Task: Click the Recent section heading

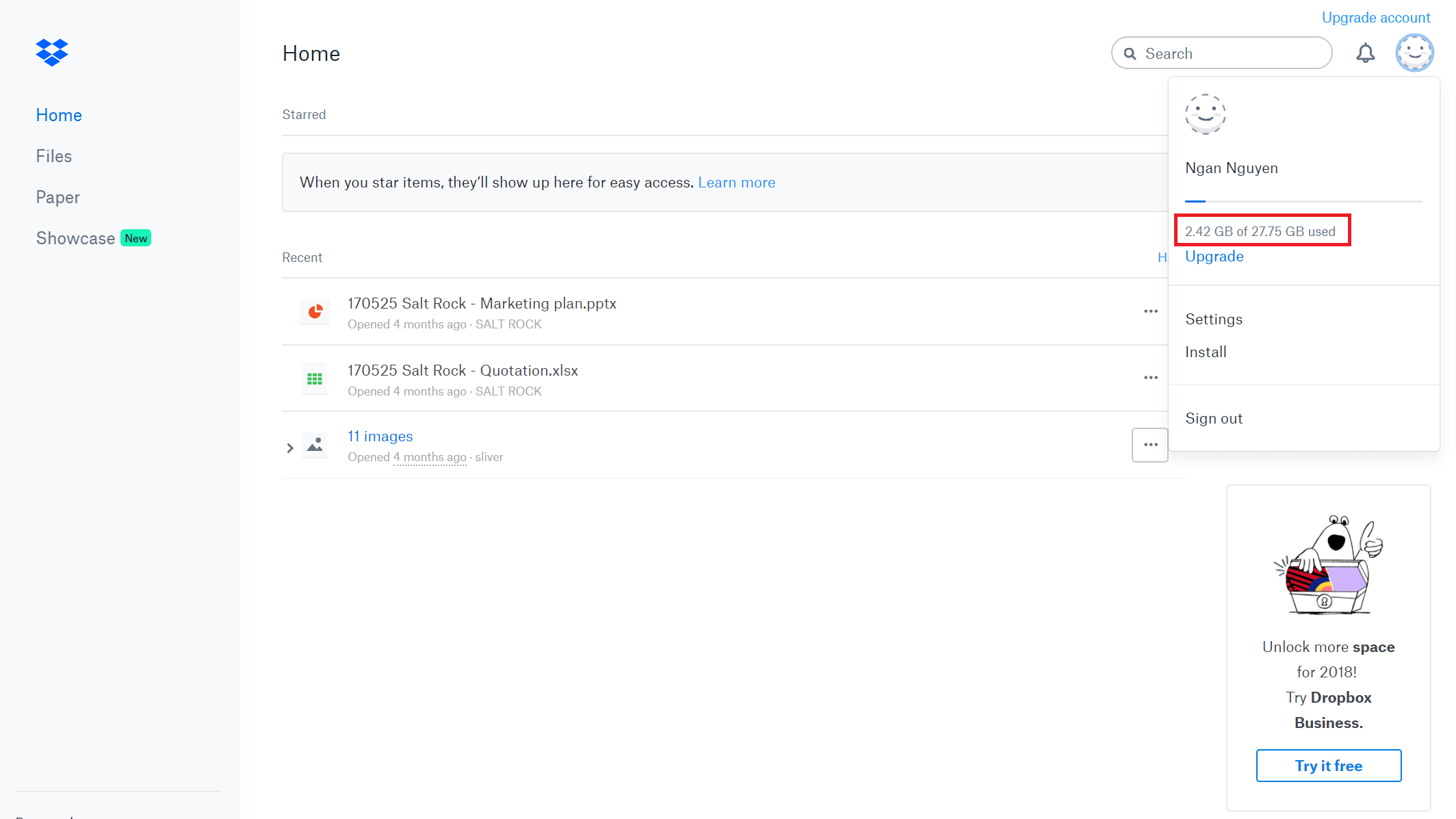Action: tap(302, 258)
